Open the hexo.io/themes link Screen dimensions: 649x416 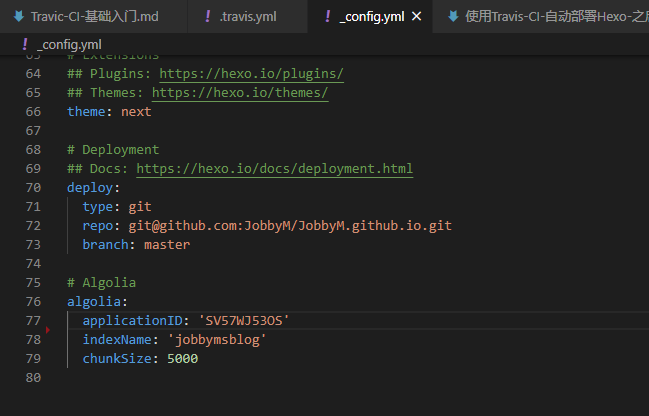(240, 93)
